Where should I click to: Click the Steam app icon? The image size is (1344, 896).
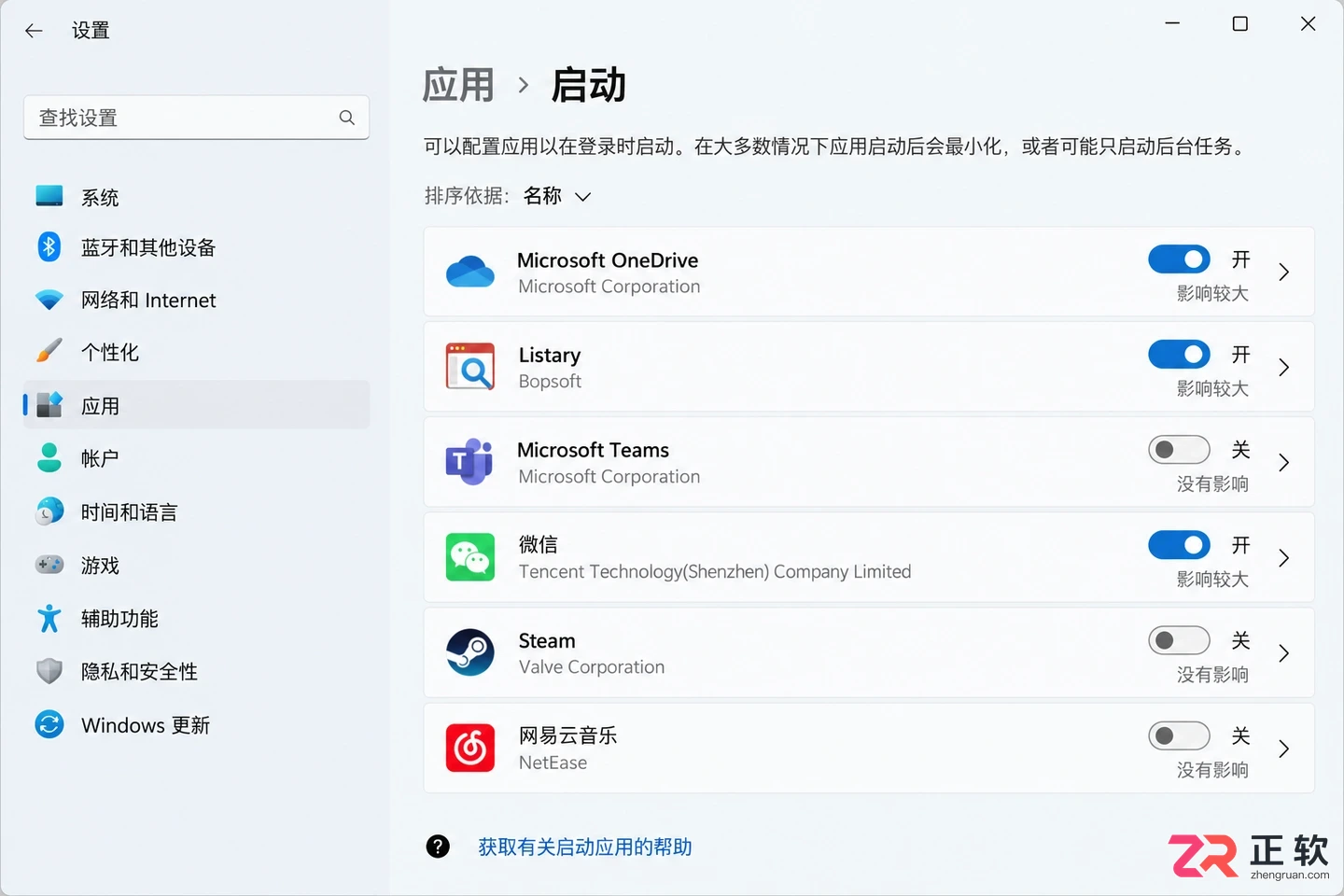[x=470, y=652]
